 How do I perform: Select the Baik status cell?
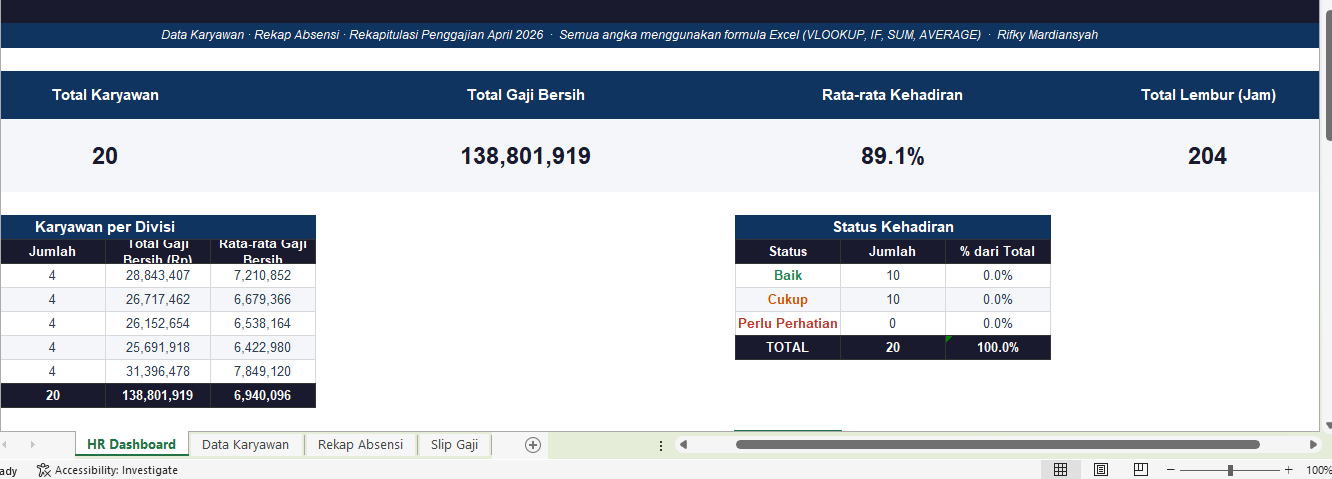(x=788, y=275)
